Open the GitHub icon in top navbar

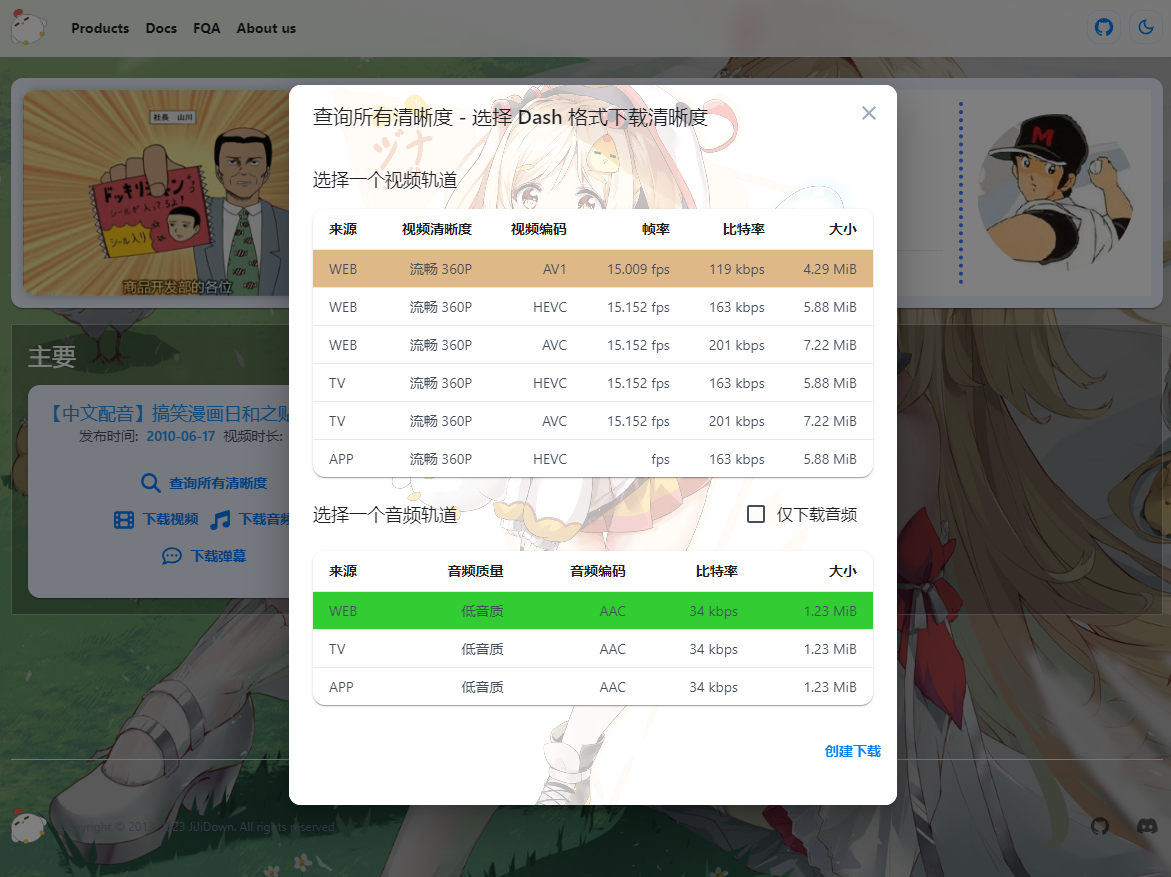point(1103,27)
